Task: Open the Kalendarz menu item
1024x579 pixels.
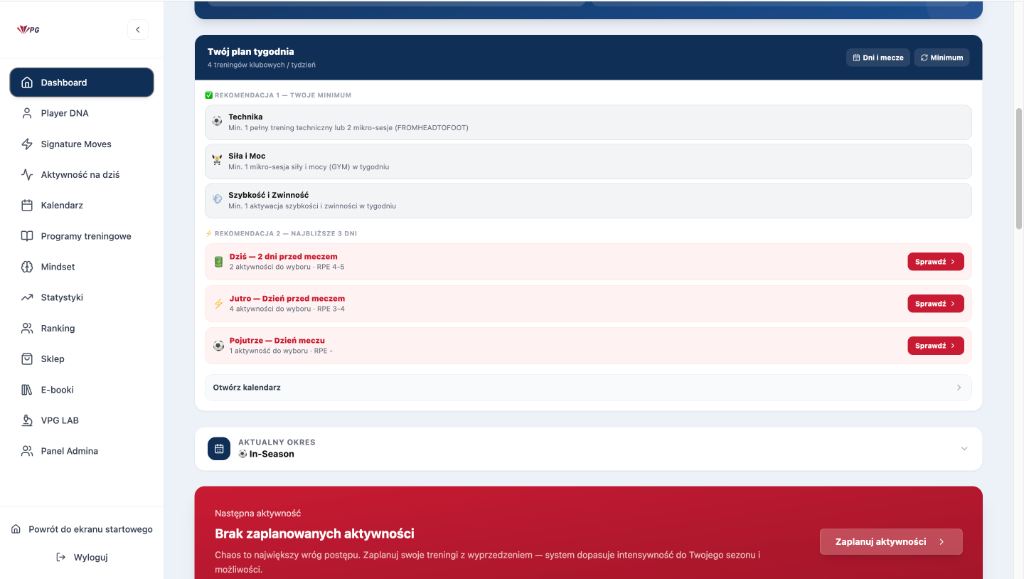Action: tap(82, 205)
